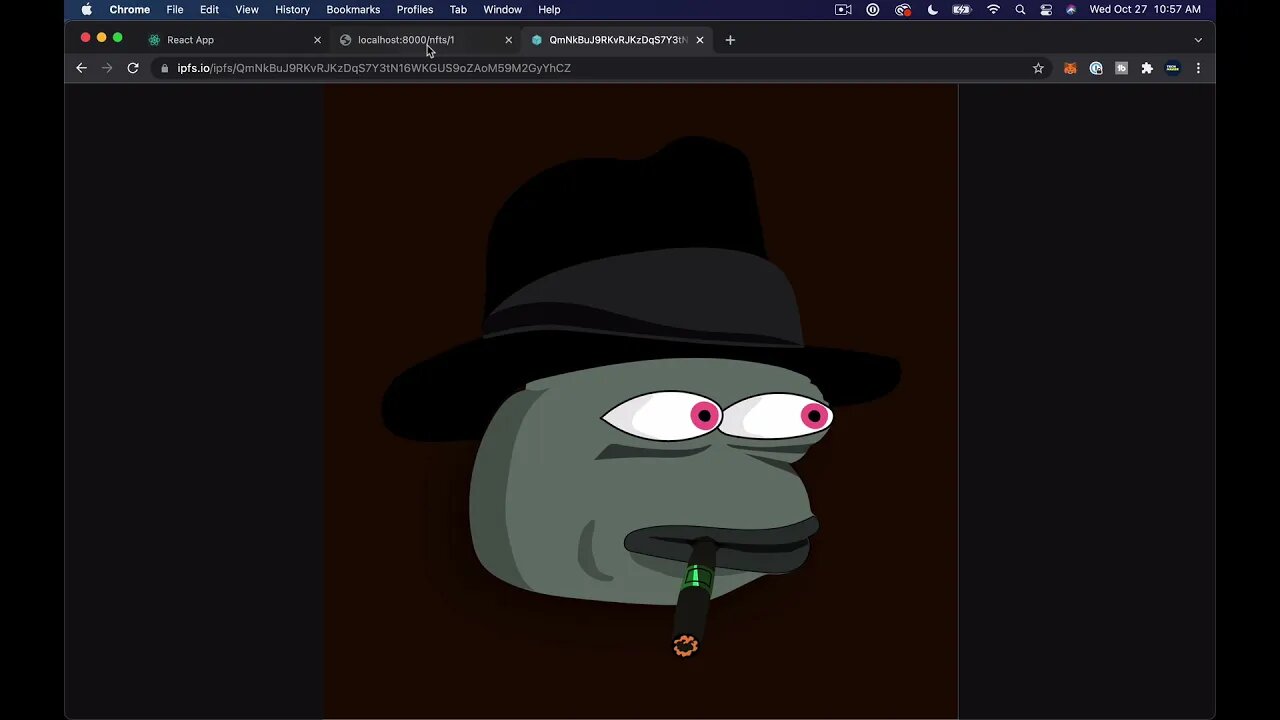1280x720 pixels.
Task: Open Control Center
Action: tap(1046, 9)
